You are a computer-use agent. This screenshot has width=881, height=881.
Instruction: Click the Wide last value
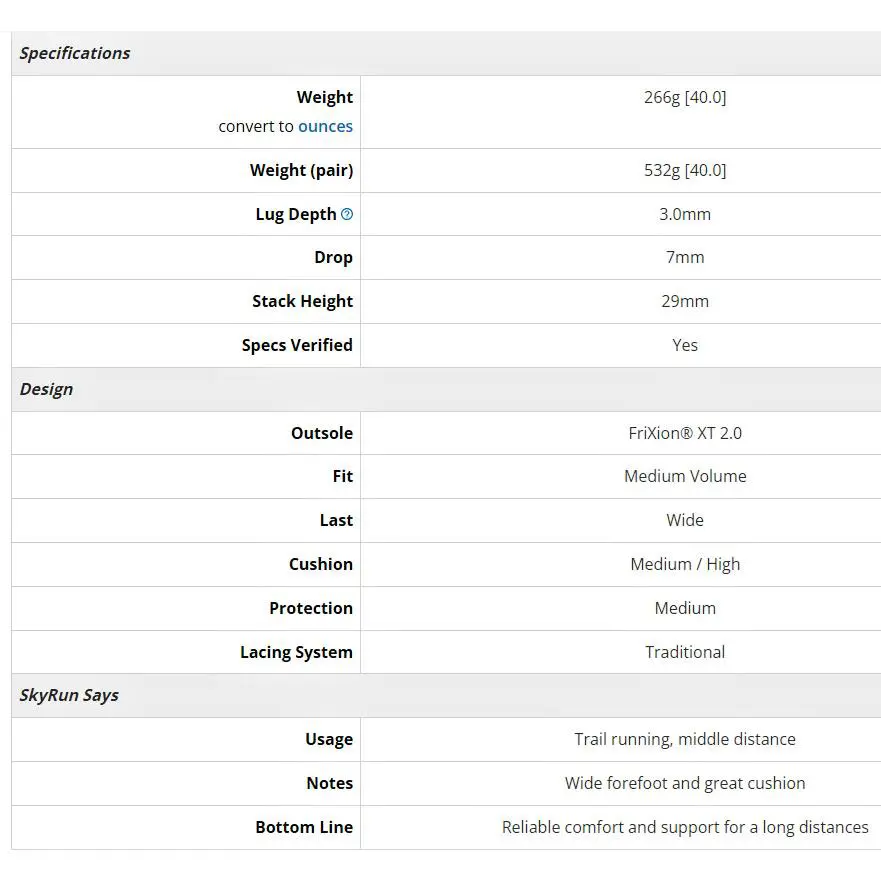[685, 520]
